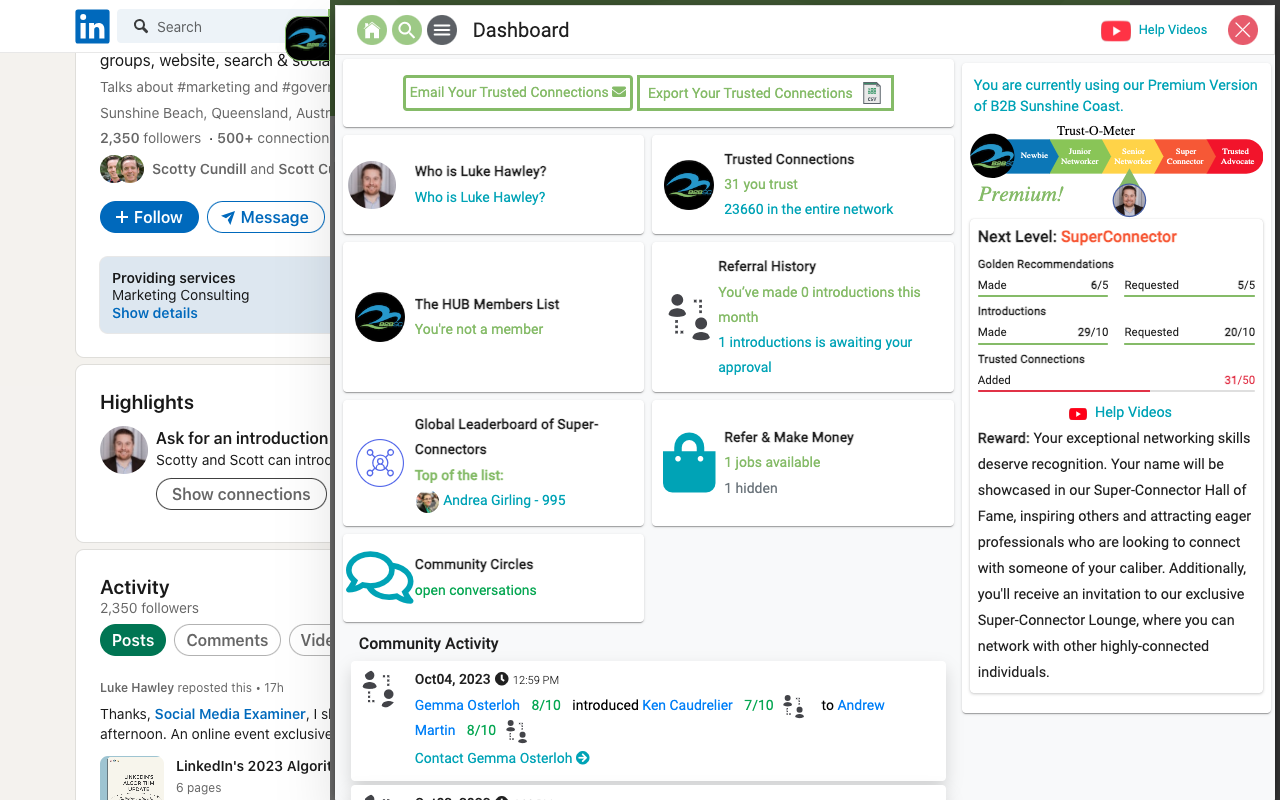Click Luke Hawley's profile photo in the dashboard card
The width and height of the screenshot is (1280, 800).
click(x=372, y=185)
